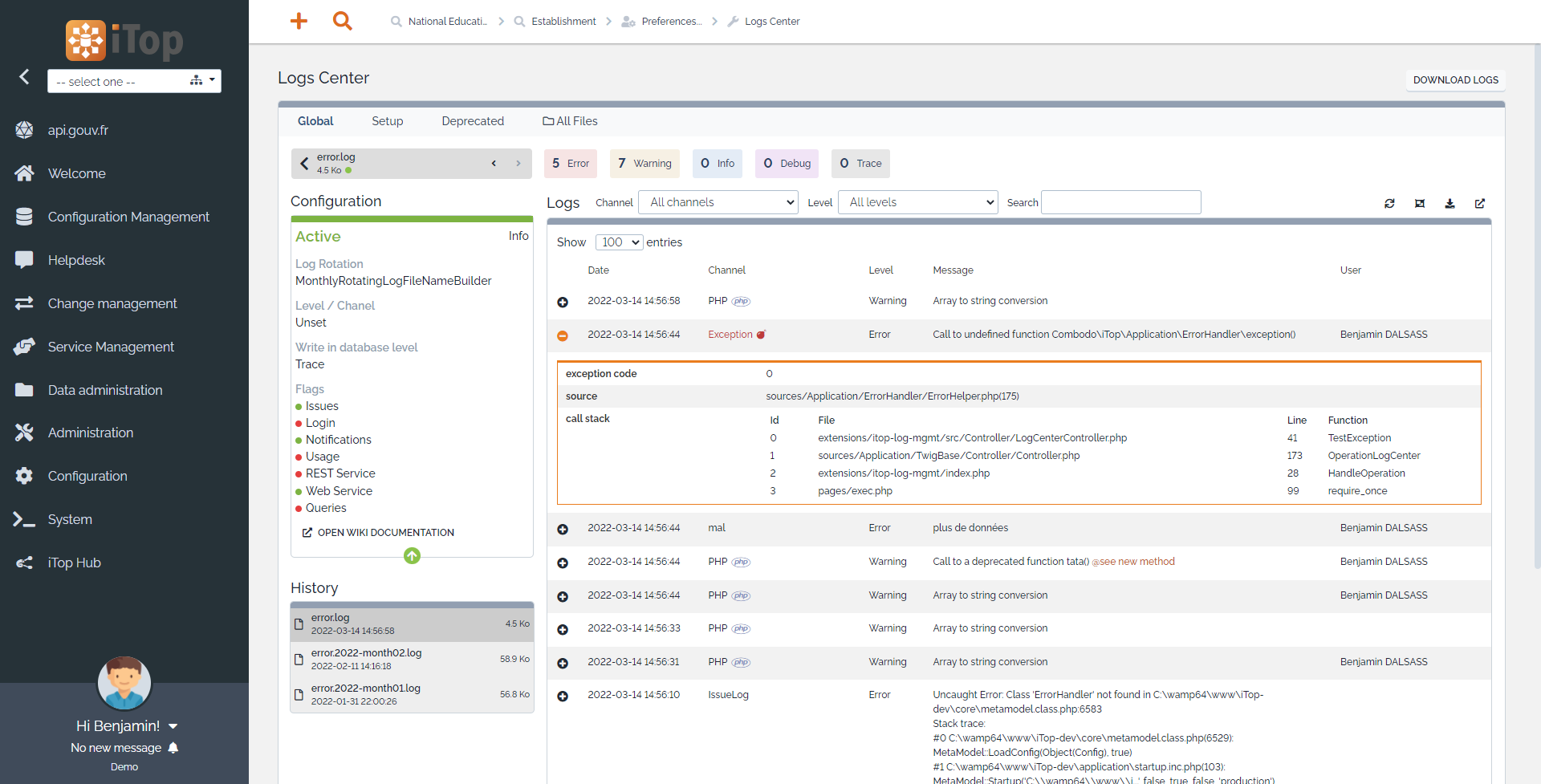This screenshot has height=784, width=1541.
Task: Switch to the Setup tab
Action: [387, 121]
